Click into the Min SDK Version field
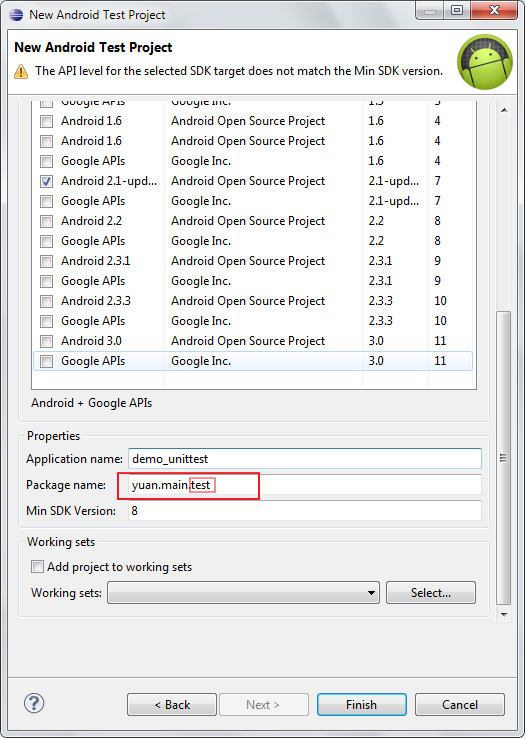The image size is (525, 738). click(305, 511)
